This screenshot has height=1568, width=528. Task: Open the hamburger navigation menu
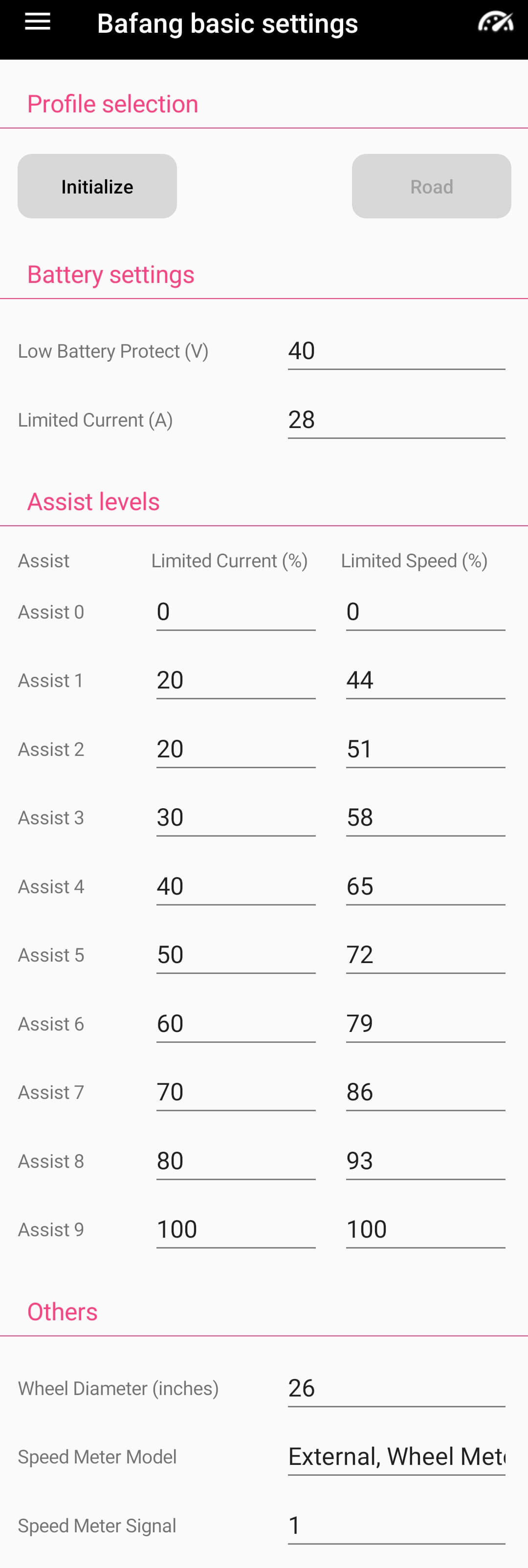(x=37, y=22)
